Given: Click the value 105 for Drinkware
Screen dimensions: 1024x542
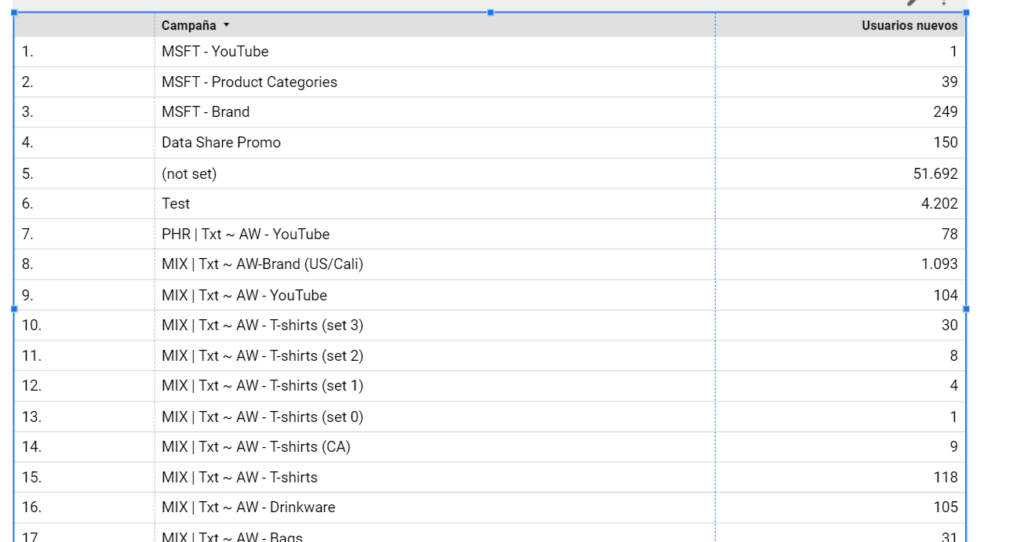Looking at the screenshot, I should click(x=946, y=507).
